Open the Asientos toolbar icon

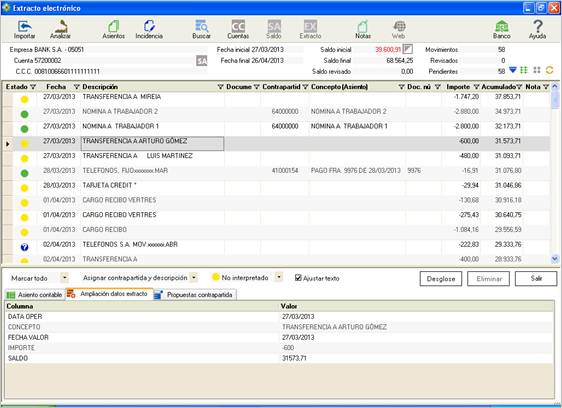pos(114,29)
